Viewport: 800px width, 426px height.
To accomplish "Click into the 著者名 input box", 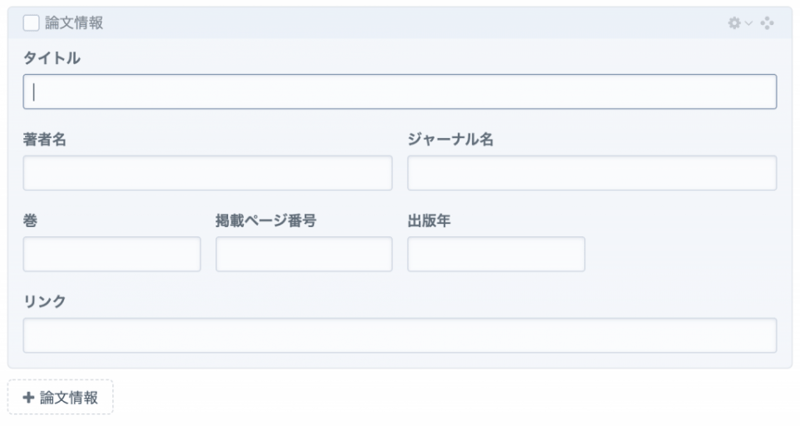I will click(x=207, y=173).
